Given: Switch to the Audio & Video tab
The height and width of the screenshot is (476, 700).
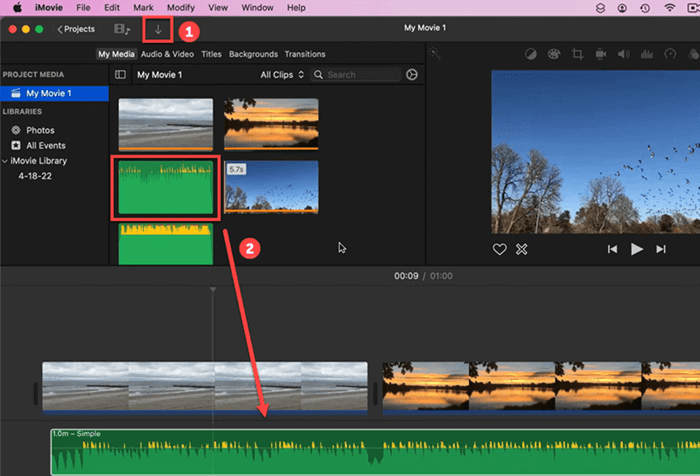Looking at the screenshot, I should (167, 54).
